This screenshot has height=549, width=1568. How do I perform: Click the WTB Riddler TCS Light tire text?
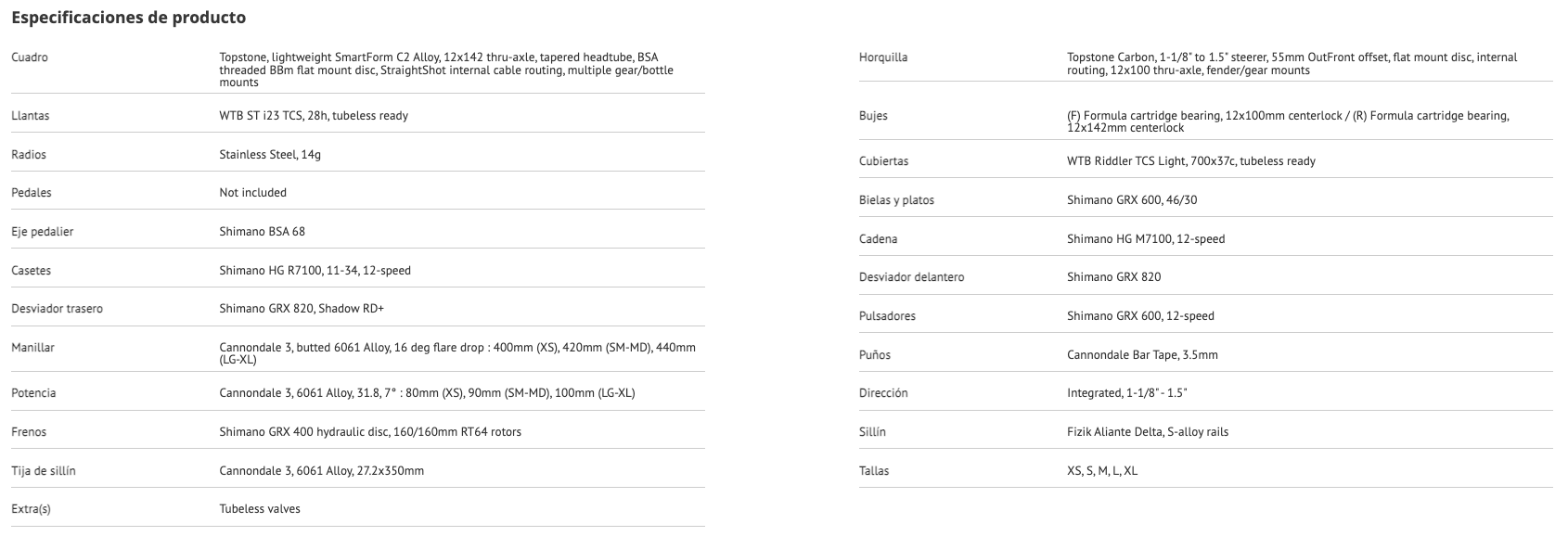coord(1190,161)
